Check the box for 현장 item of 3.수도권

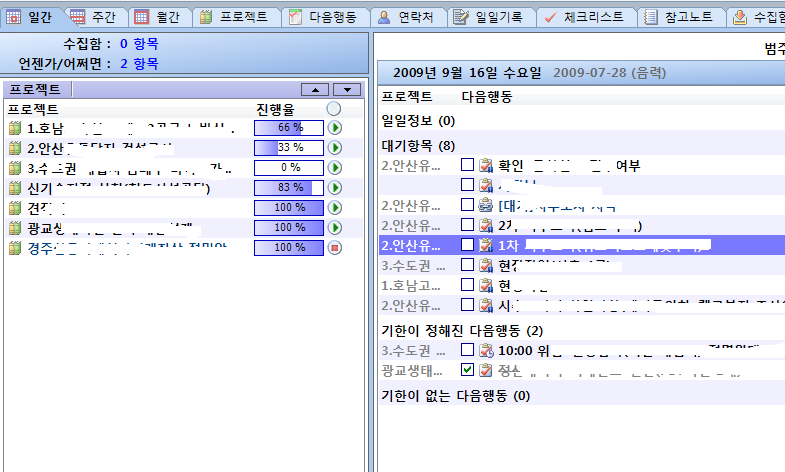coord(467,265)
